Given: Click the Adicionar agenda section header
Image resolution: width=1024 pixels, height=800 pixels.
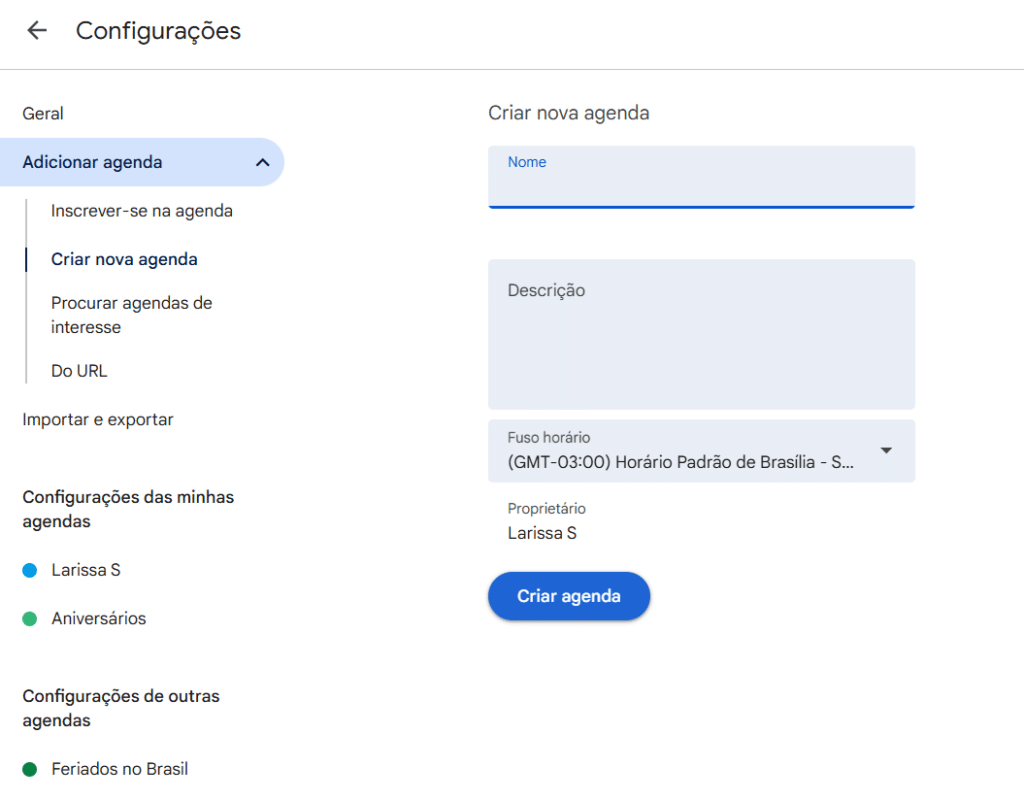Looking at the screenshot, I should click(x=92, y=162).
